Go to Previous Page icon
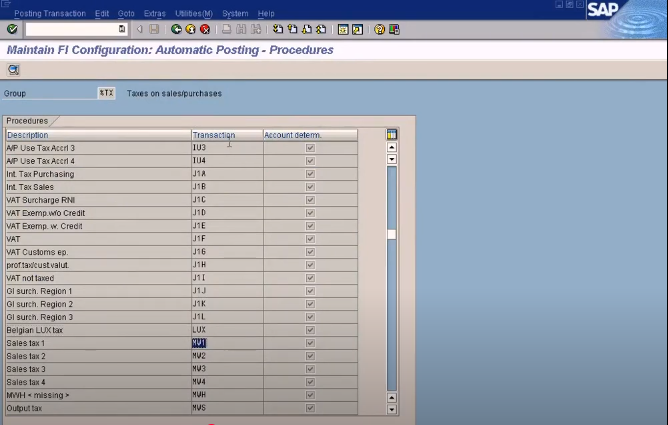The width and height of the screenshot is (668, 425). tap(292, 29)
